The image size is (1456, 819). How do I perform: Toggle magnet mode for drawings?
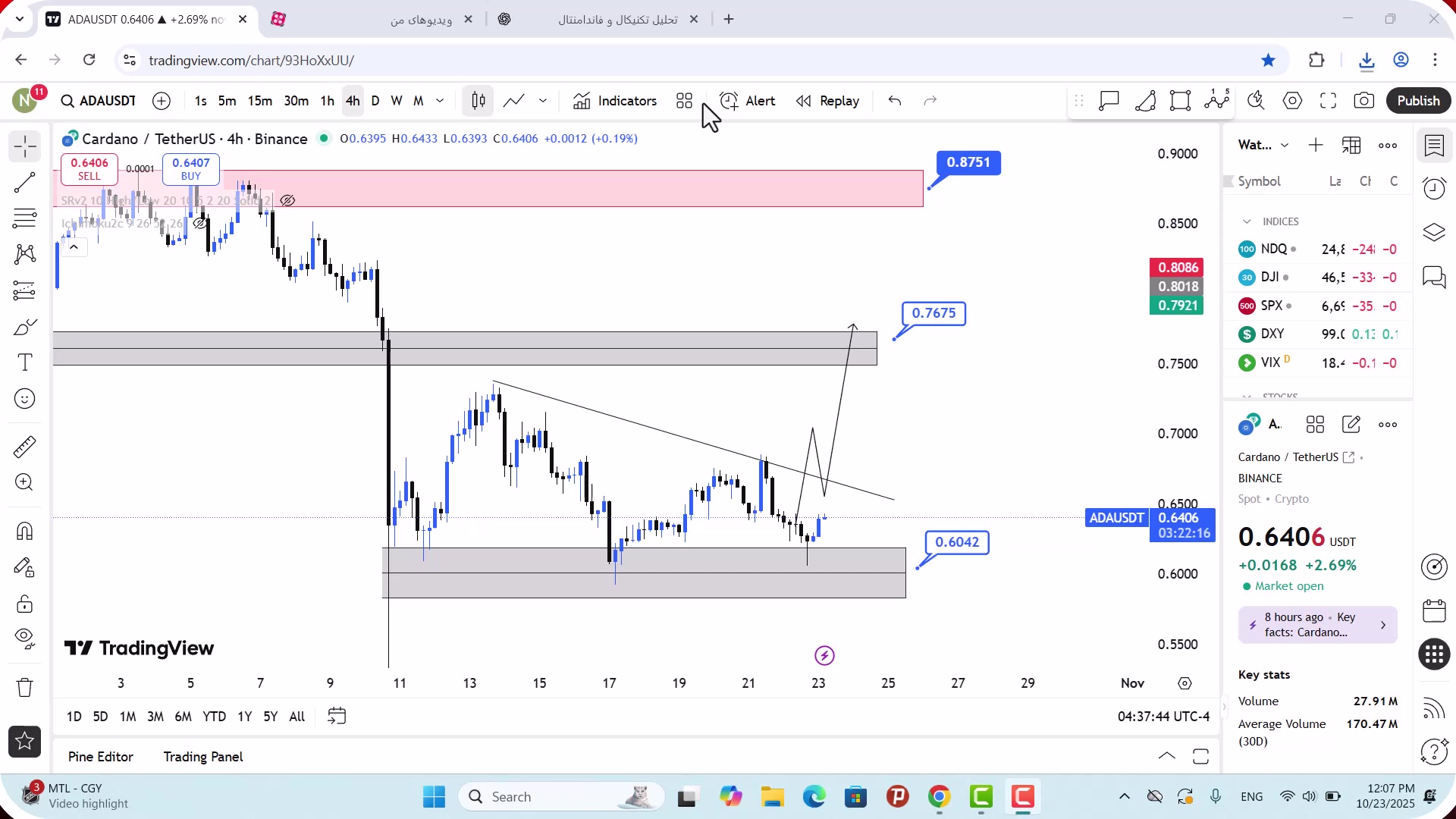25,531
